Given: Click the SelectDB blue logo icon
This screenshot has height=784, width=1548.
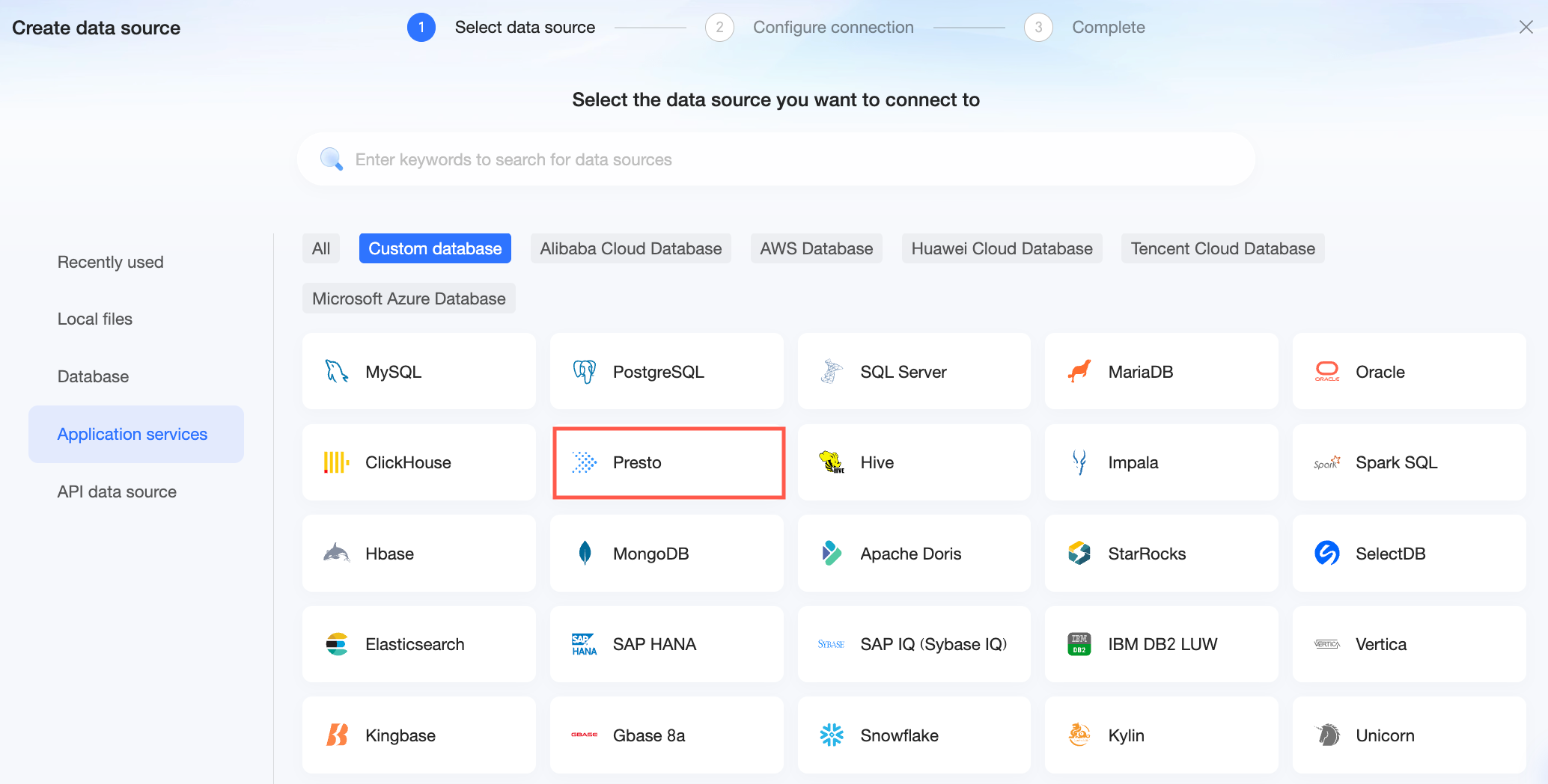Looking at the screenshot, I should pyautogui.click(x=1326, y=554).
